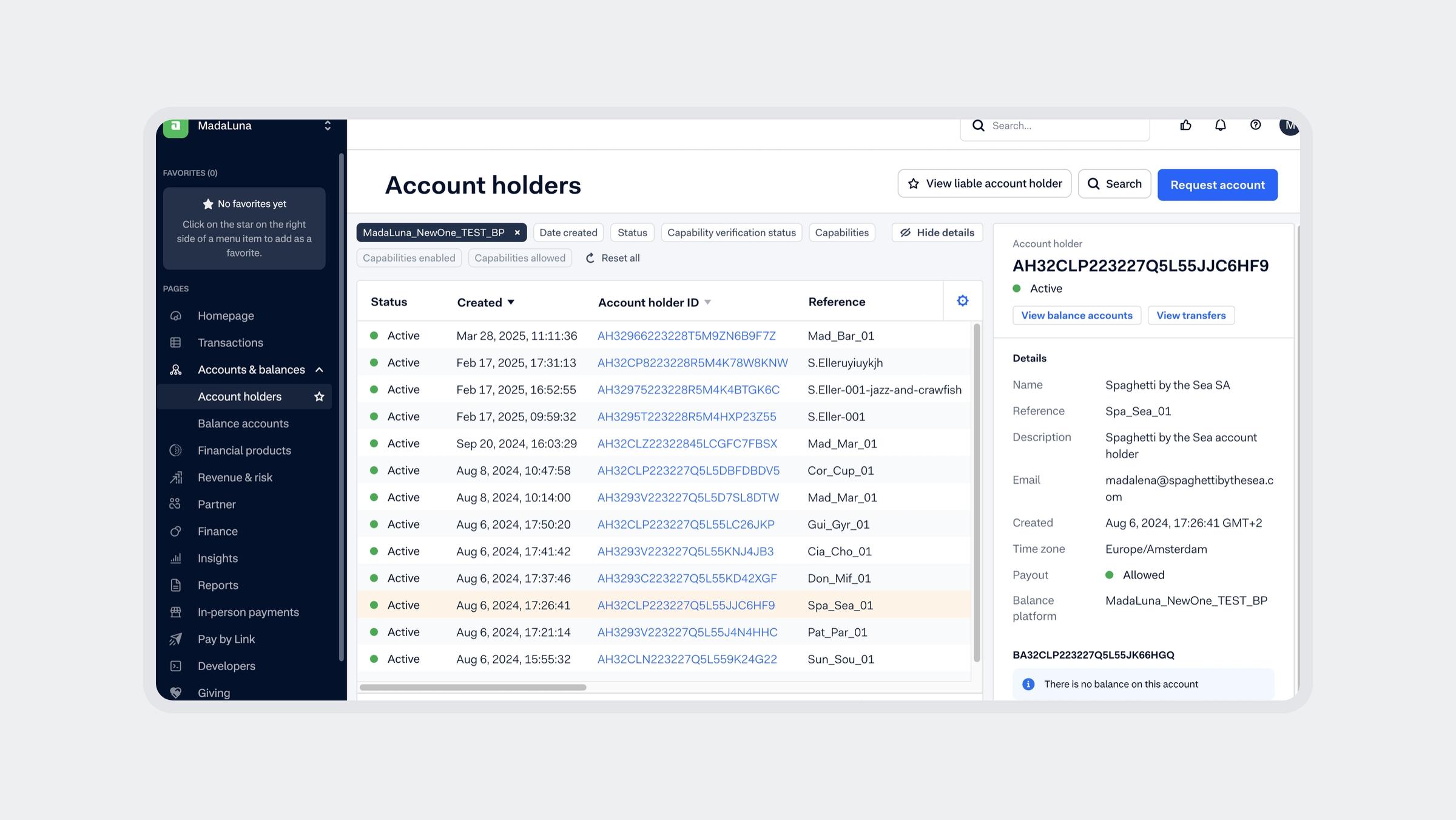The height and width of the screenshot is (820, 1456).
Task: Open Pay by Link from the menu
Action: (x=225, y=639)
